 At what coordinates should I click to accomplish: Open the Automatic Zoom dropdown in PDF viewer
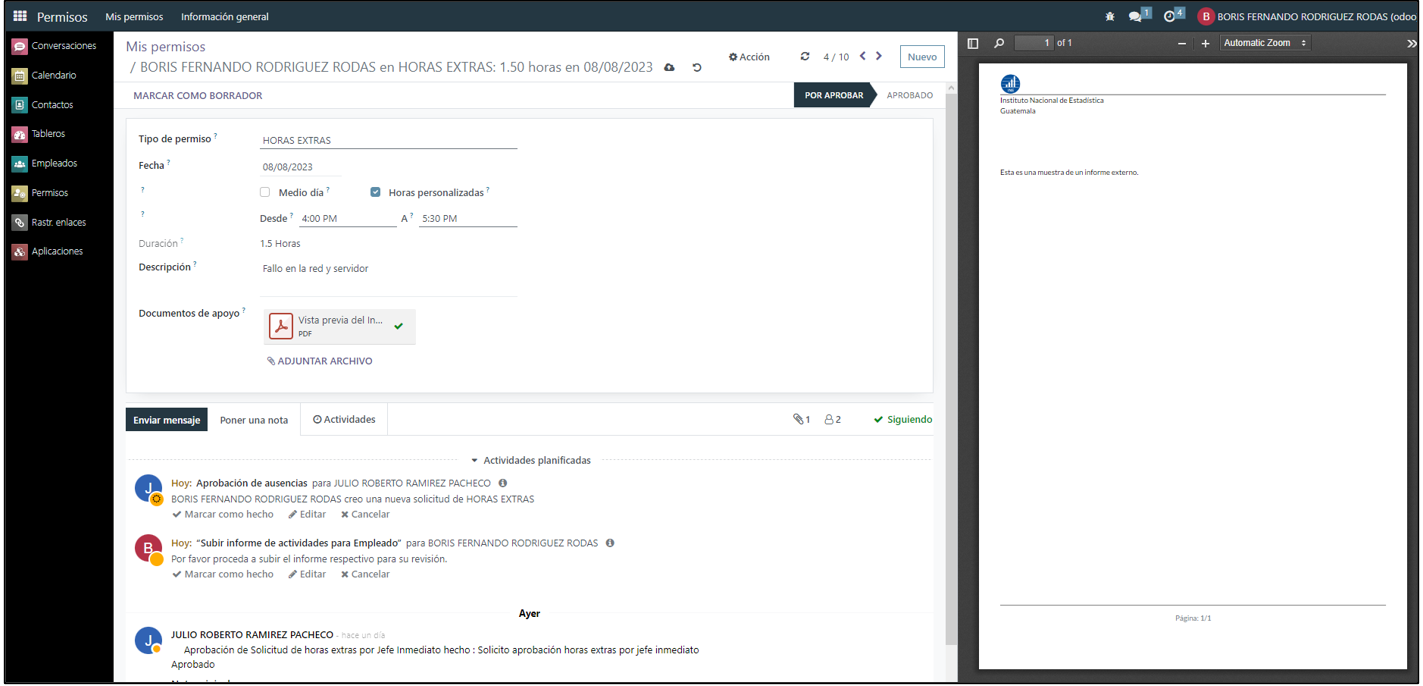click(1265, 44)
